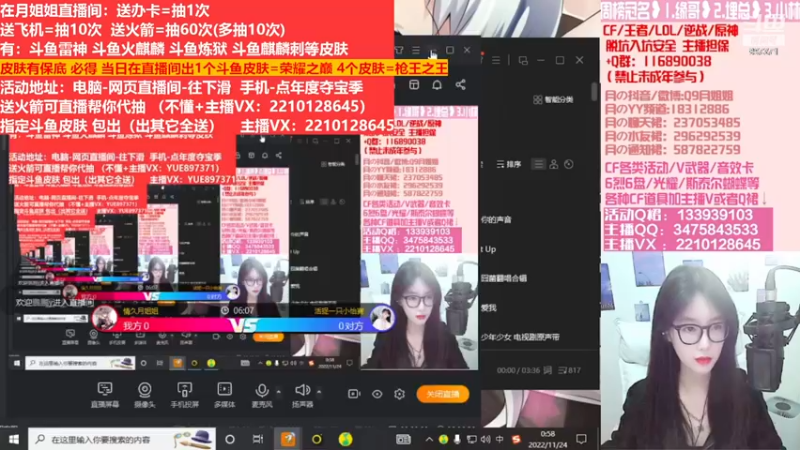Viewport: 800px width, 450px height.
Task: Mute the 麦克风 microphone in main streaming toolbar
Action: (x=261, y=394)
